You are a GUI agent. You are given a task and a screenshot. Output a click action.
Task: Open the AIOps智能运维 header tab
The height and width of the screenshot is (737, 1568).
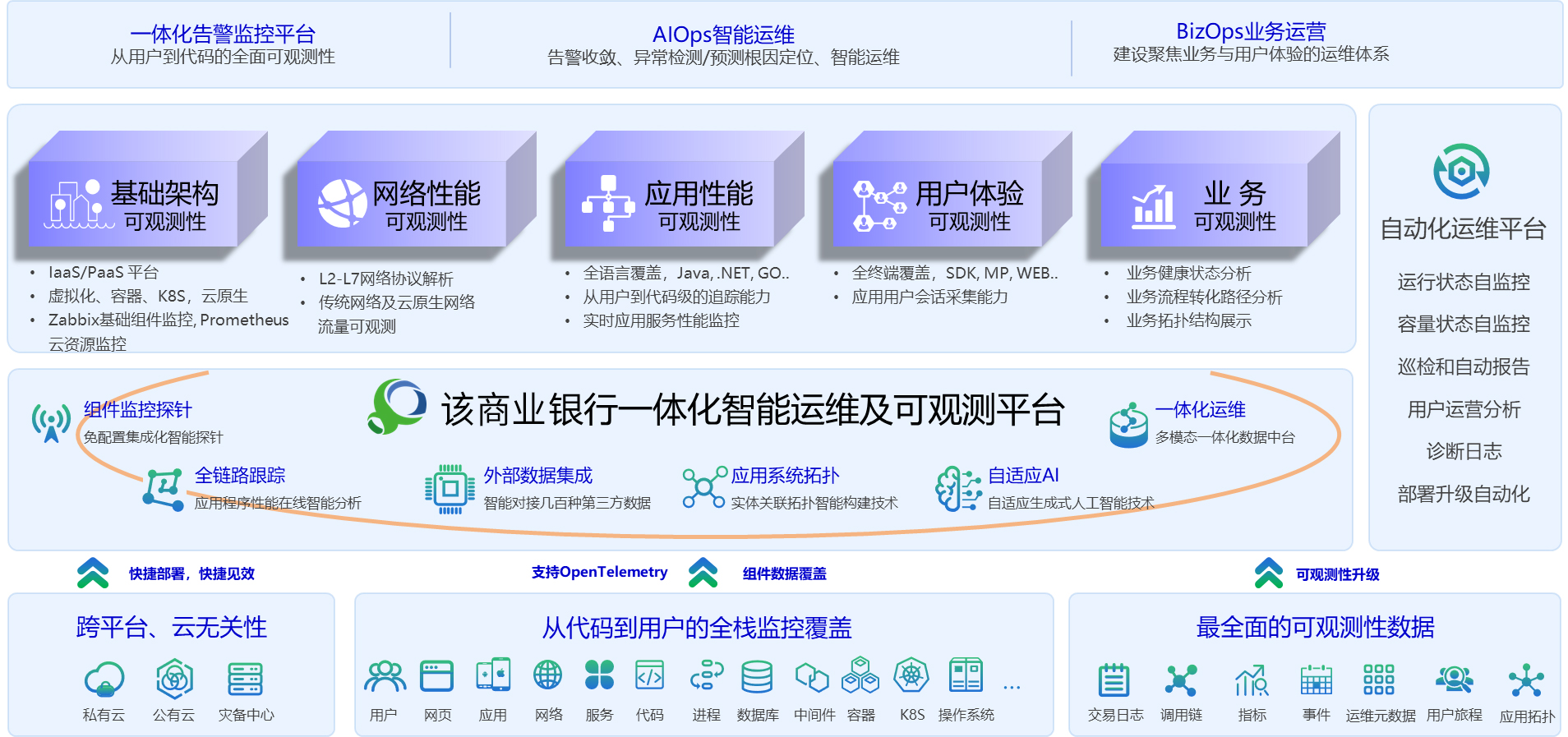723,35
